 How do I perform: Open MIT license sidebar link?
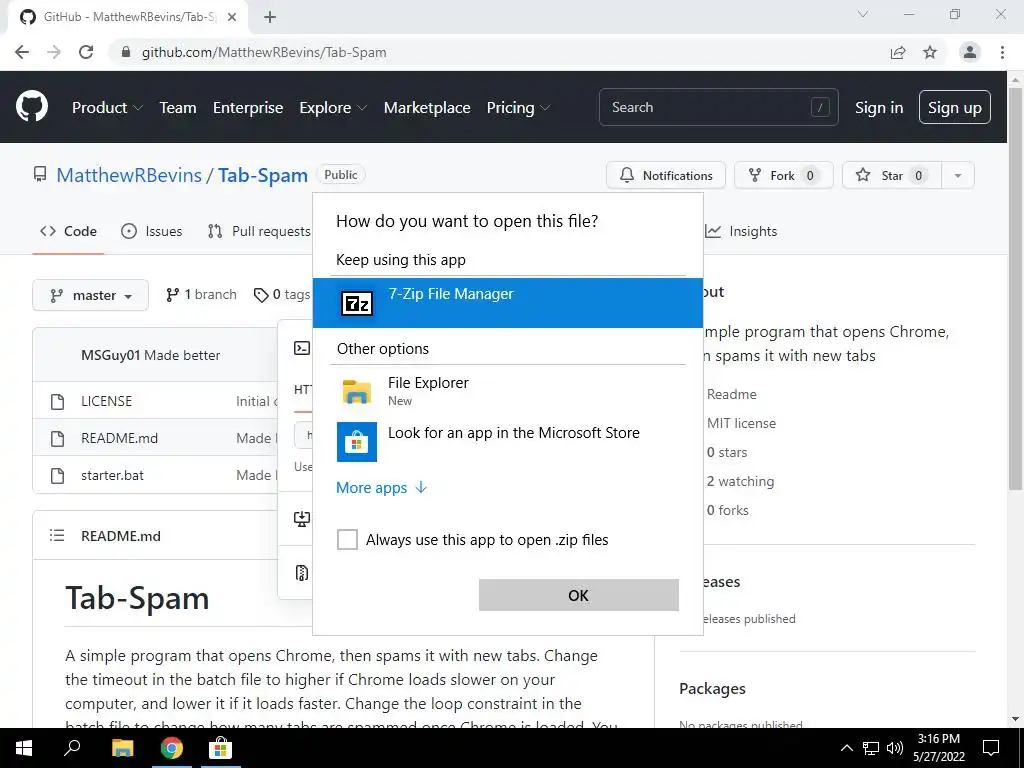coord(741,423)
